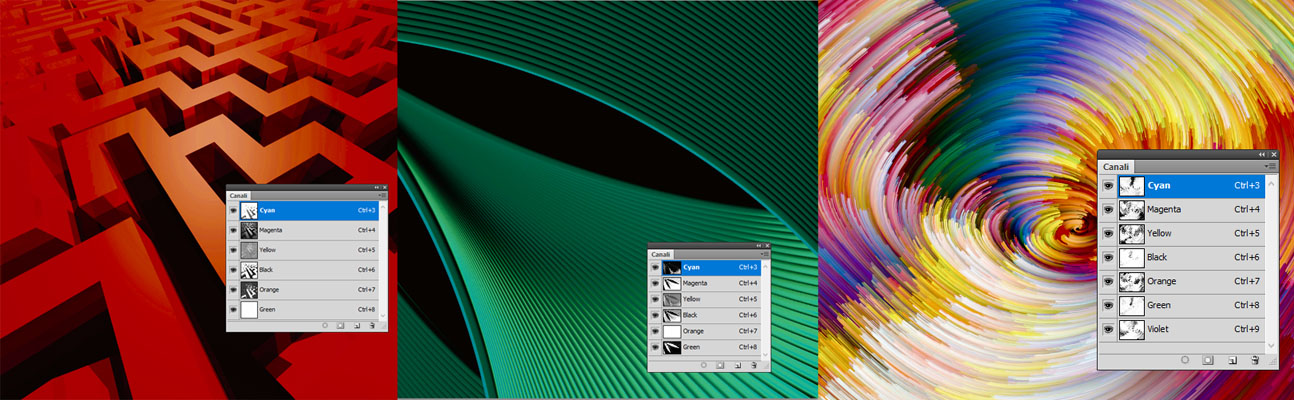1294x400 pixels.
Task: Toggle Orange channel visibility in the maze panel
Action: [232, 290]
